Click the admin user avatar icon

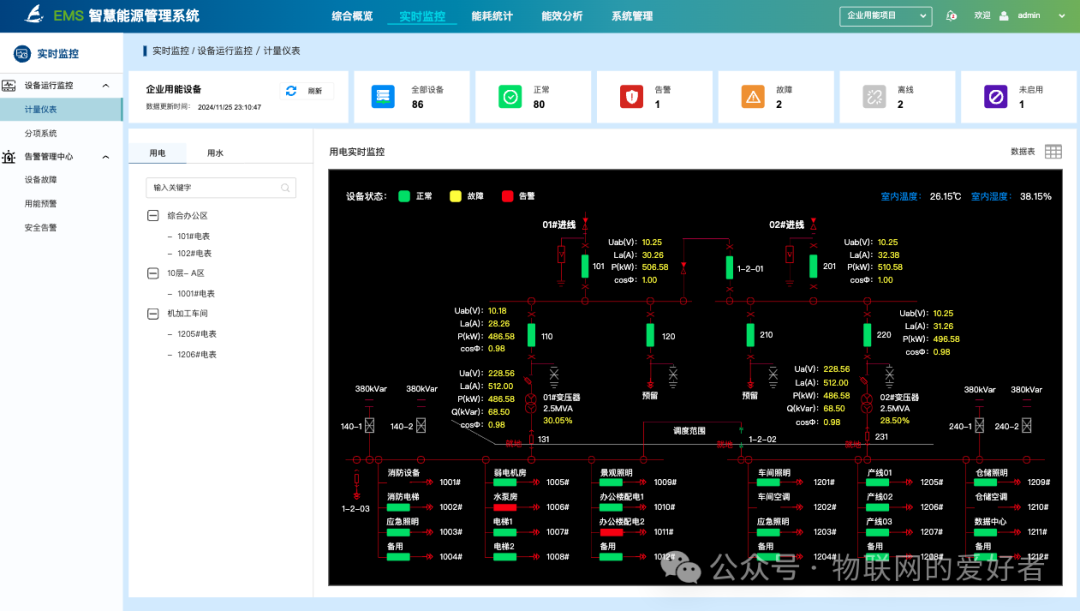coord(1005,15)
